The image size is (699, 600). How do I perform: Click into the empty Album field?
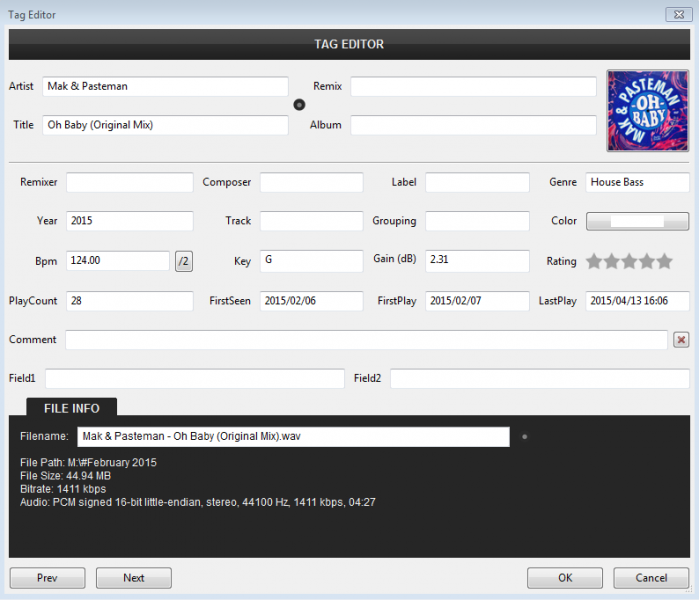pyautogui.click(x=473, y=125)
